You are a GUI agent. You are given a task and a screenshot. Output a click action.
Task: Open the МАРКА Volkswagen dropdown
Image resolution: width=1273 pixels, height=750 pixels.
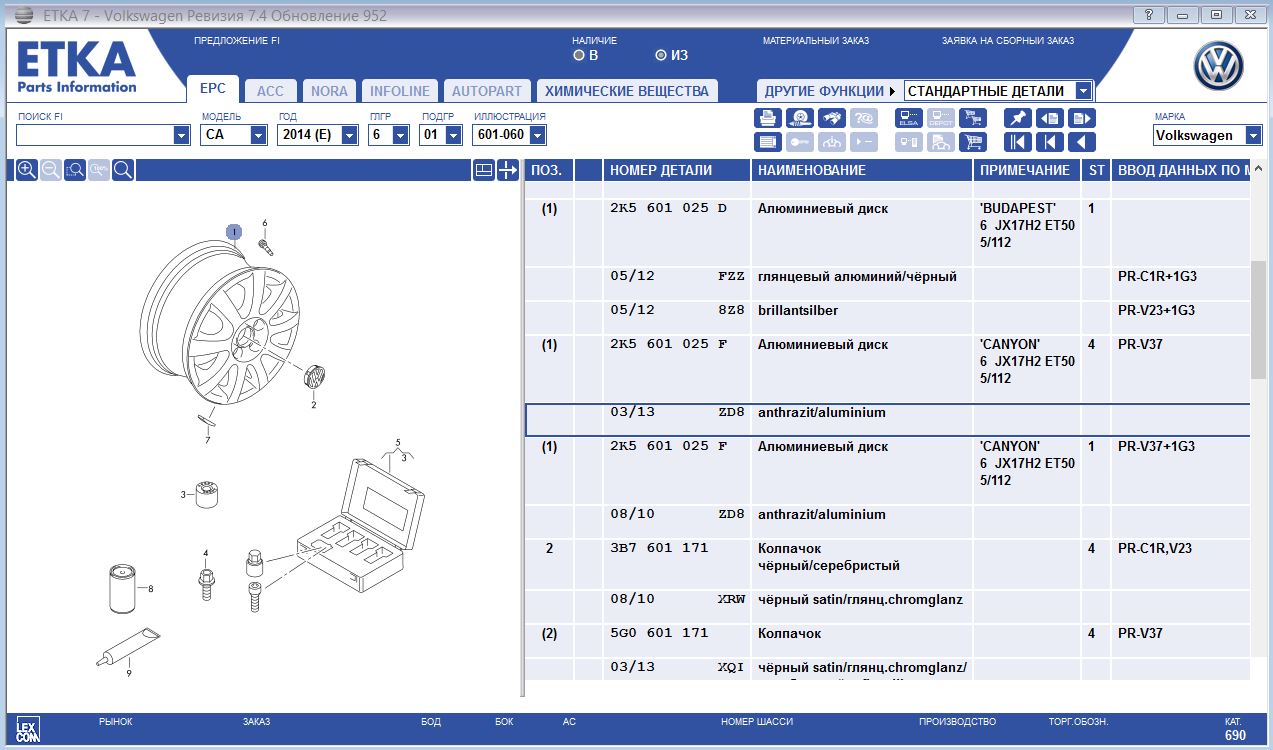click(1253, 135)
